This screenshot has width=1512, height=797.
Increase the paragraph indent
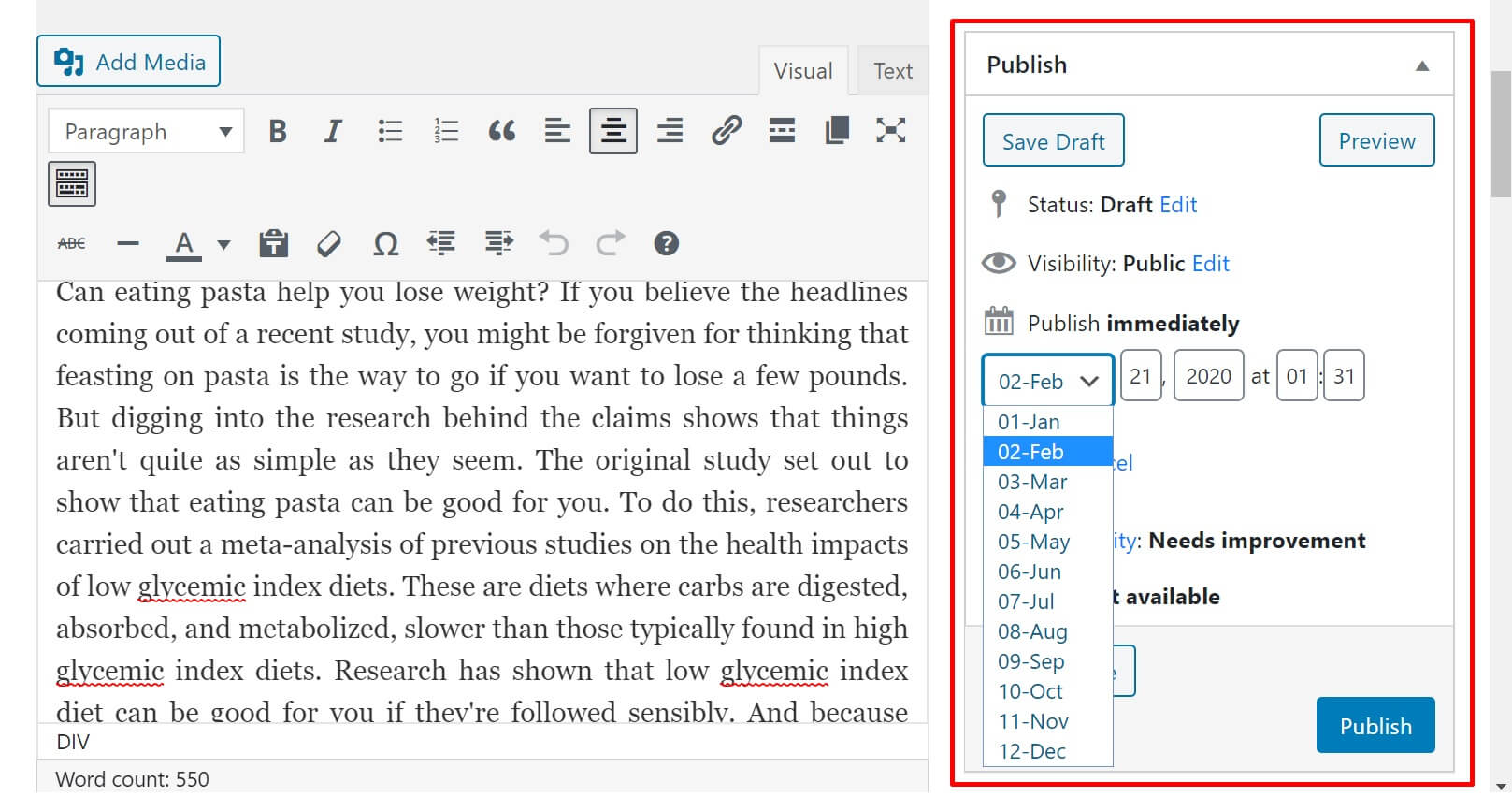coord(499,244)
